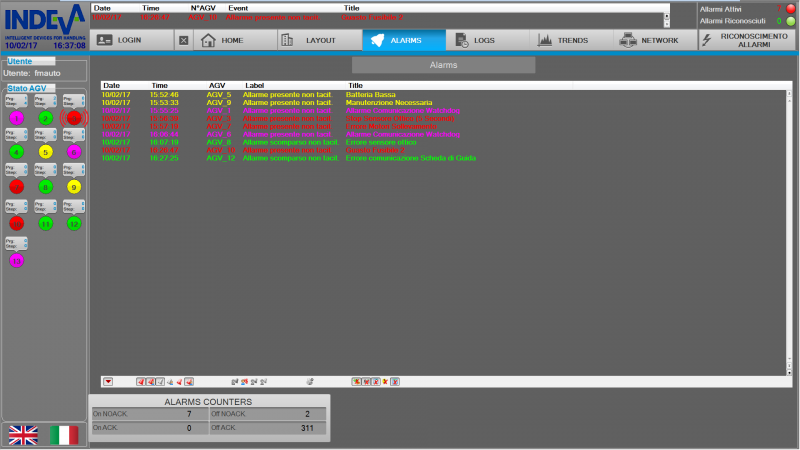Click the green Allarmi Riconosciuti indicator light
The height and width of the screenshot is (450, 800).
791,21
